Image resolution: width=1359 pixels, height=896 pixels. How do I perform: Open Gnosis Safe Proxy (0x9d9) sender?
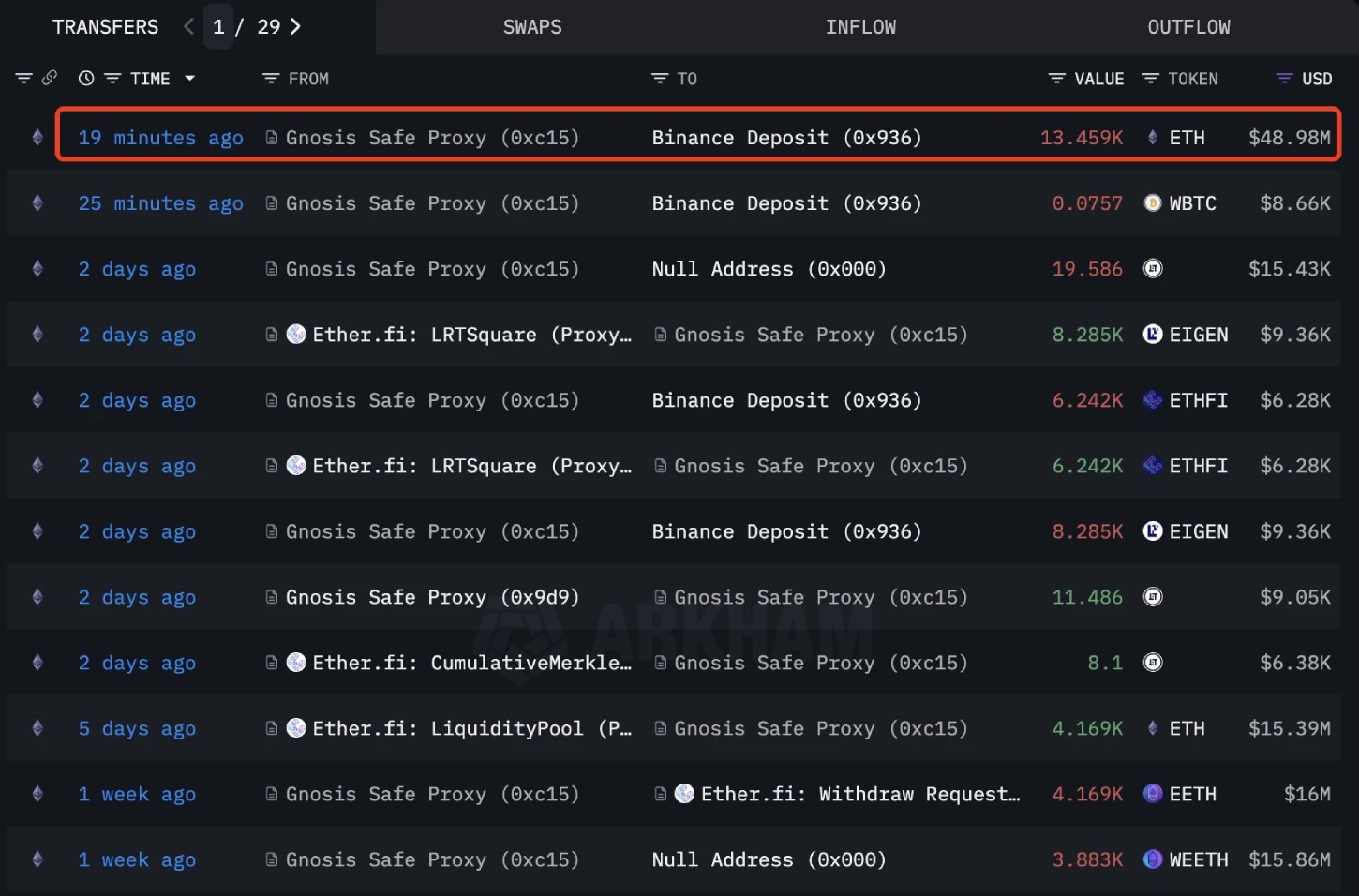(x=432, y=597)
